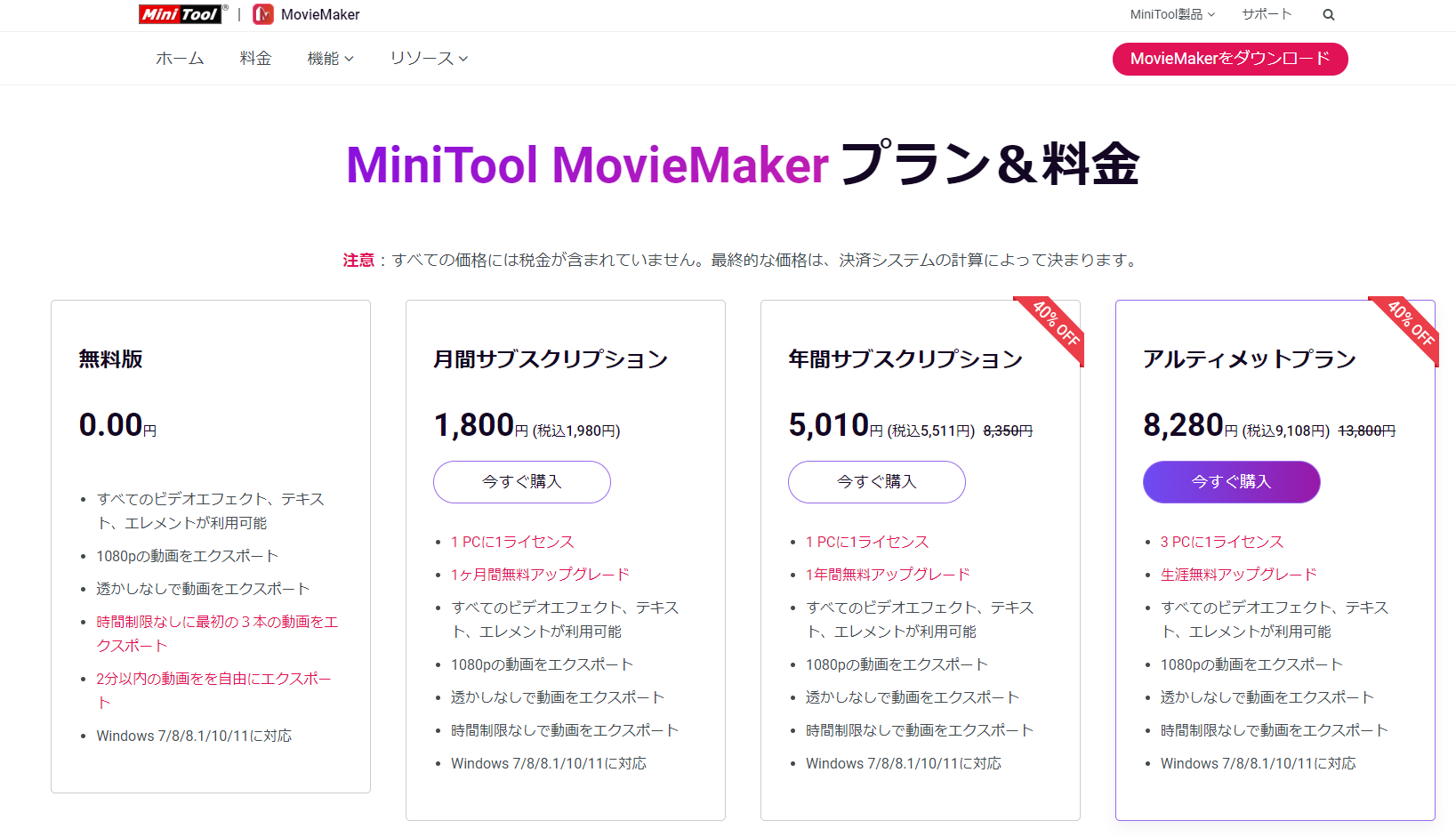Screen dimensions: 1456x837
Task: Click (税込9,108円) tax-included price
Action: click(x=1286, y=431)
